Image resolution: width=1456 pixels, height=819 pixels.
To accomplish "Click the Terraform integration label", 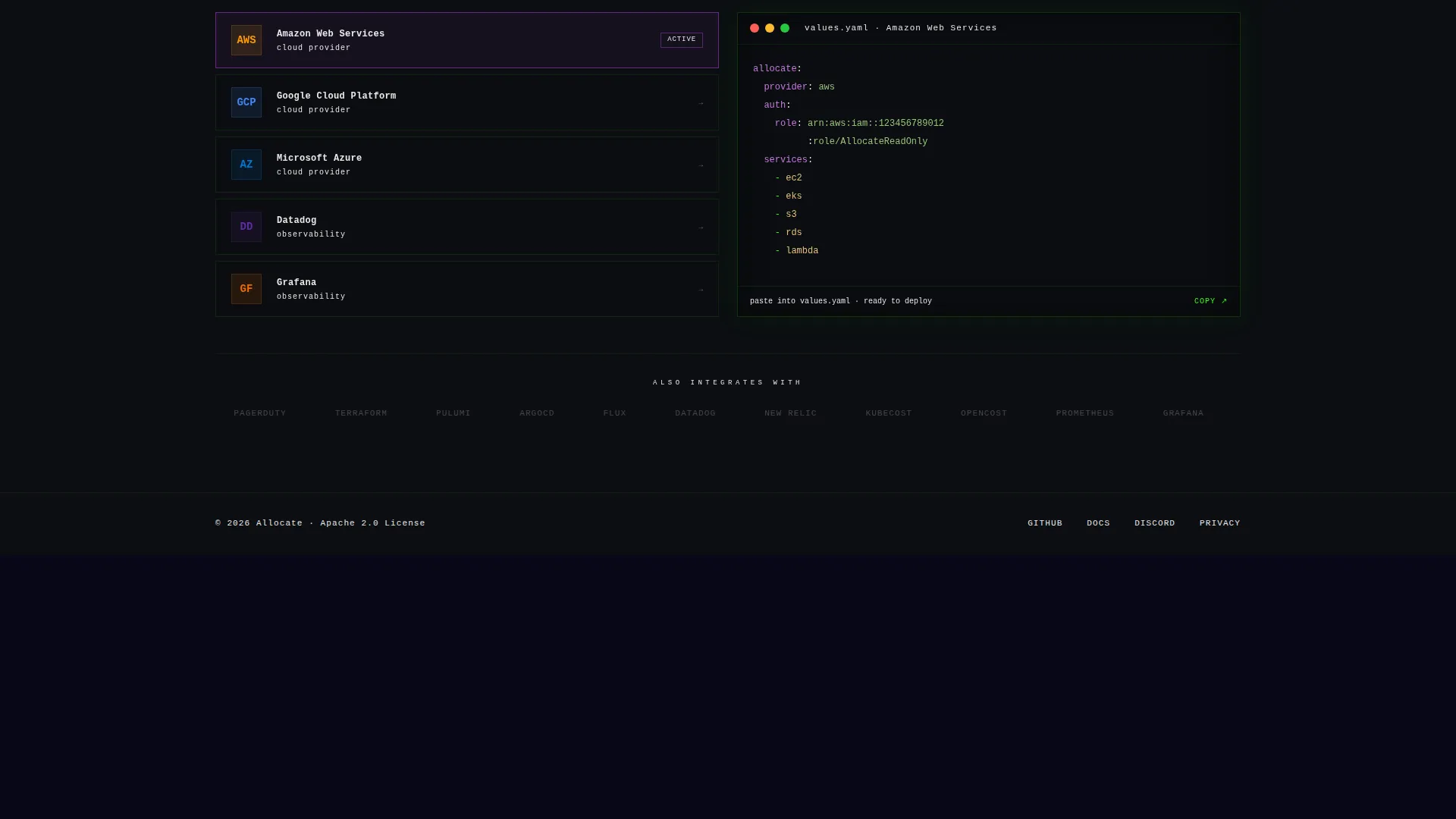I will point(361,413).
